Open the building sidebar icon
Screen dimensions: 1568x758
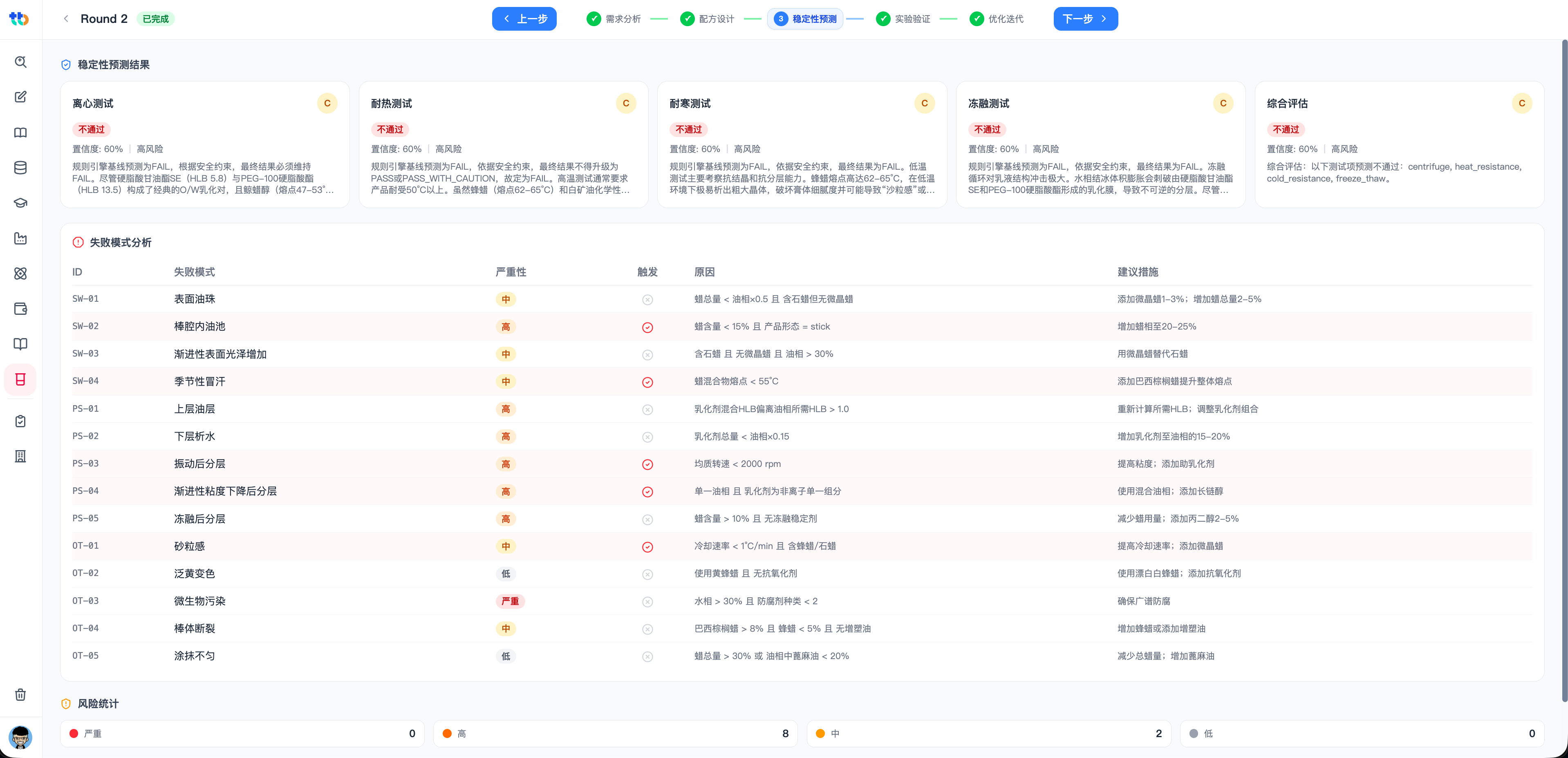point(20,456)
